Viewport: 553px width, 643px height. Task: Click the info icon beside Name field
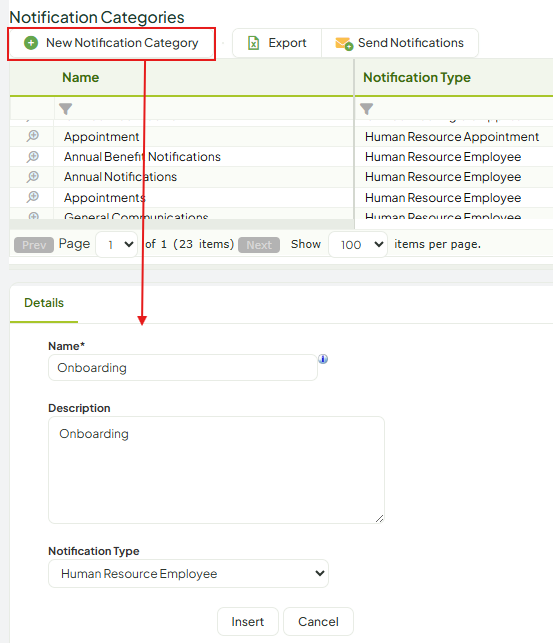click(323, 359)
